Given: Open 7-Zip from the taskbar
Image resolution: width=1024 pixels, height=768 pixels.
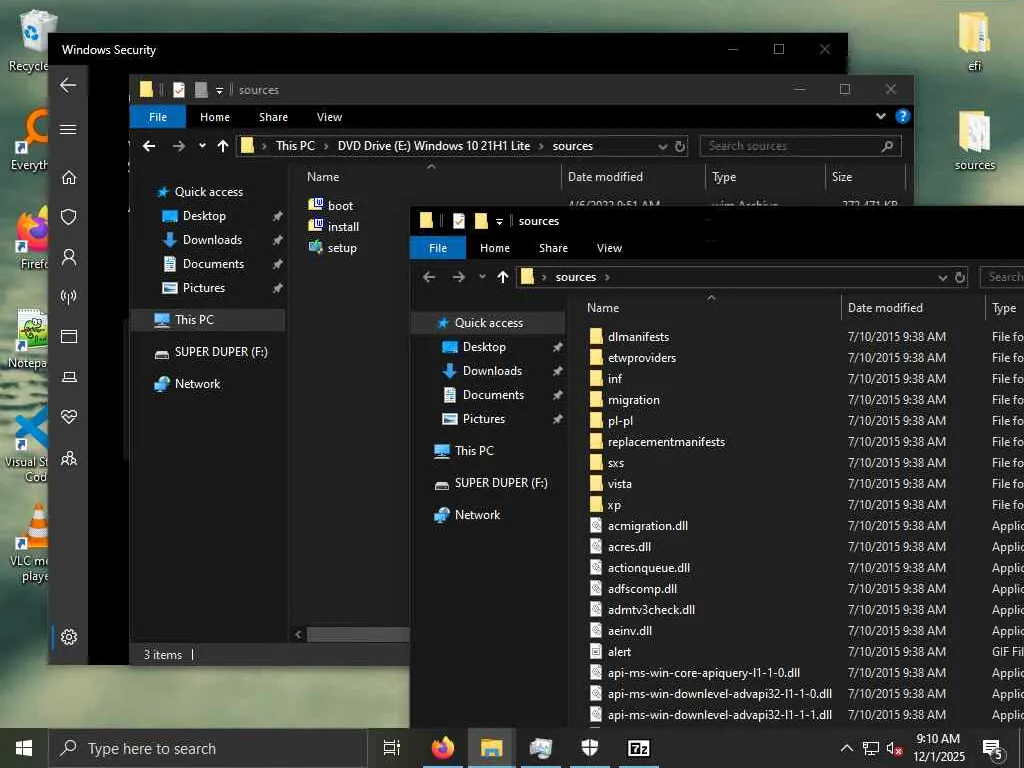Looking at the screenshot, I should tap(638, 748).
